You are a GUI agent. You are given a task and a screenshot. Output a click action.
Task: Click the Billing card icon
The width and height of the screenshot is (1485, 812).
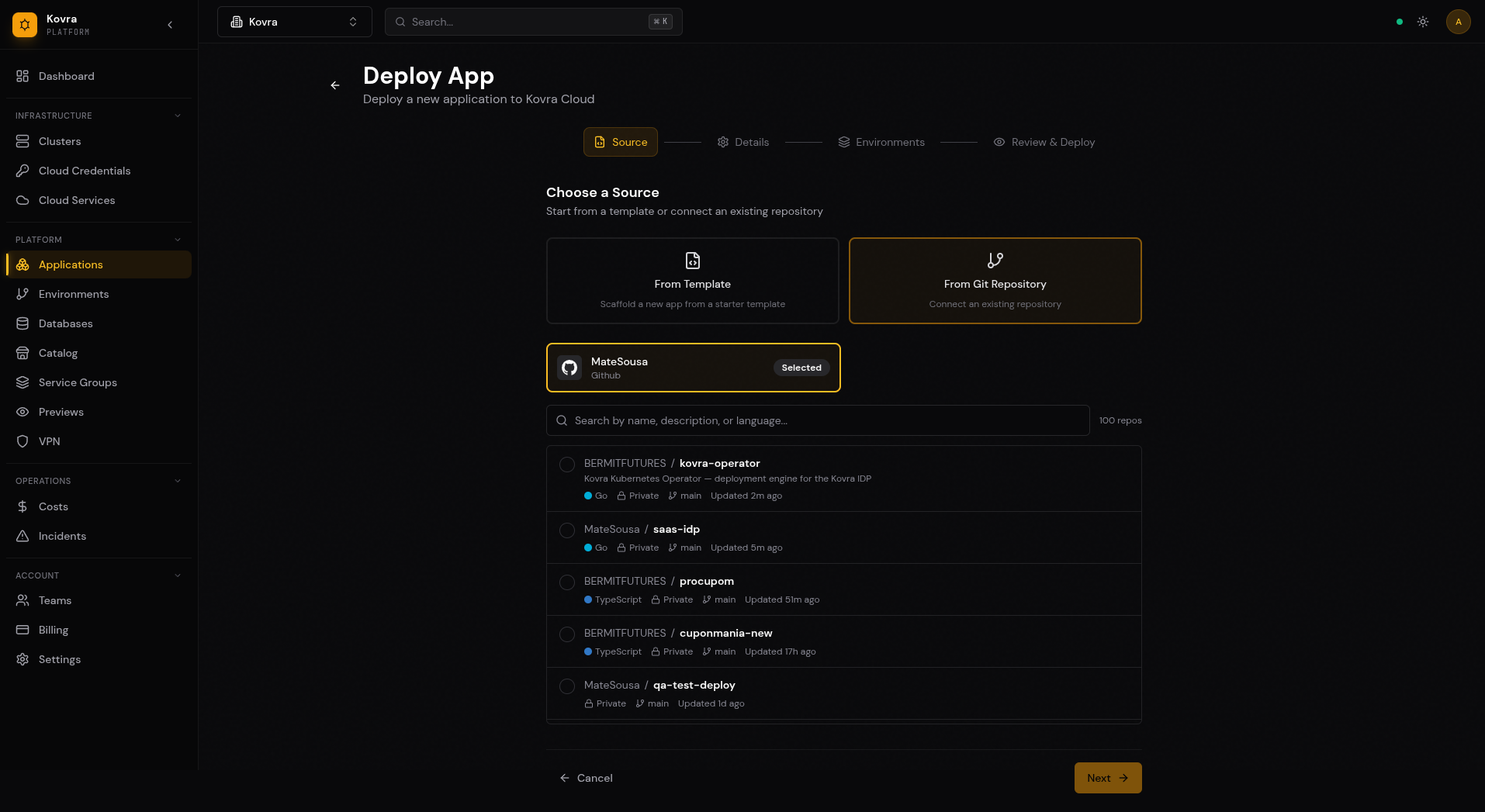pyautogui.click(x=22, y=630)
